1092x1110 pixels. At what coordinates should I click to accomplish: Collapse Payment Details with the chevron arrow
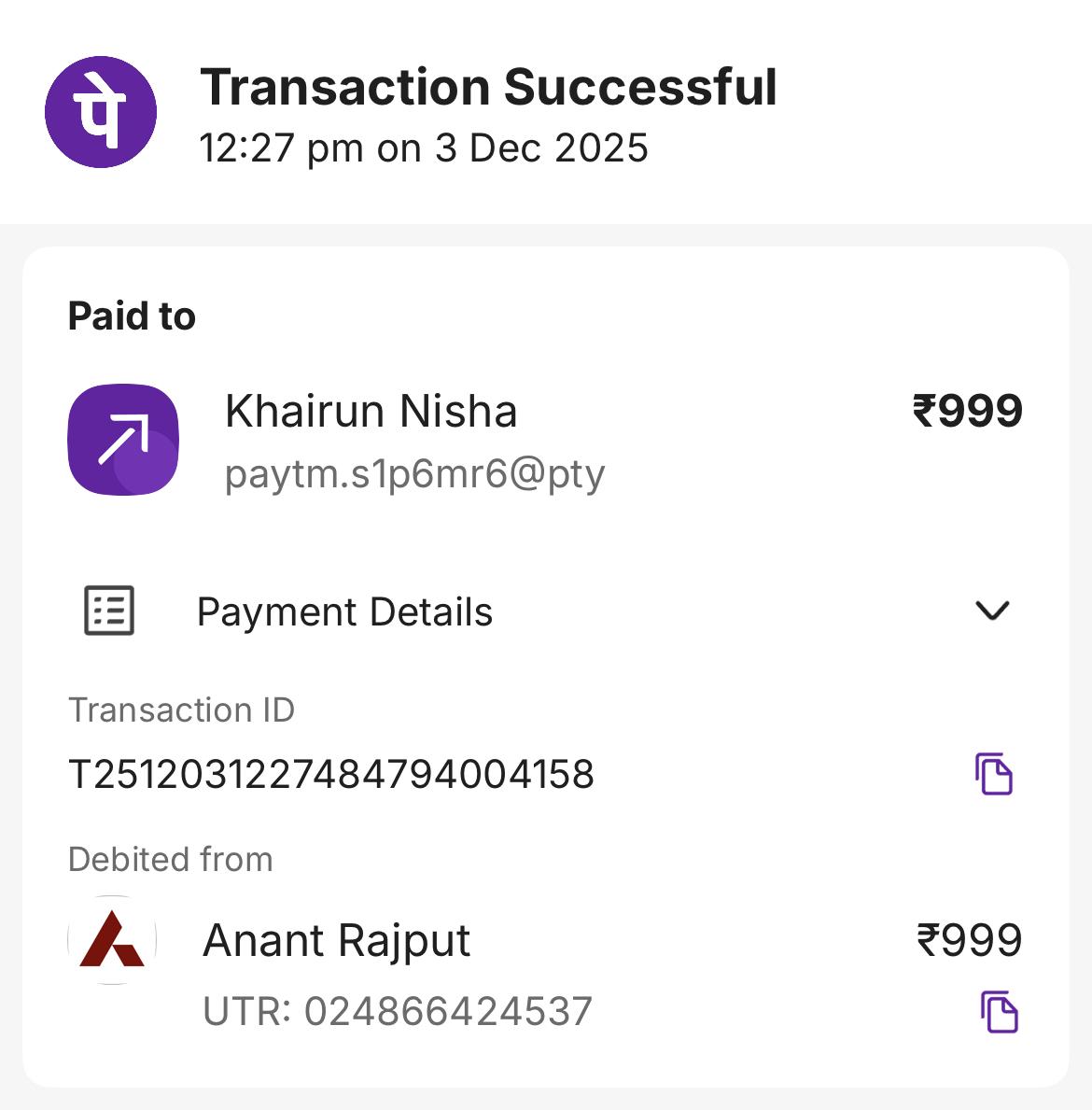tap(991, 611)
